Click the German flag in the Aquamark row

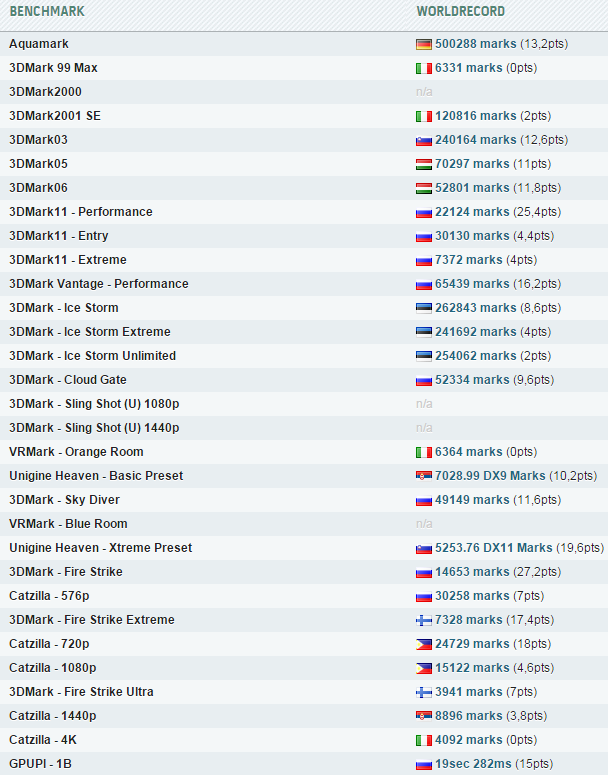click(x=424, y=44)
